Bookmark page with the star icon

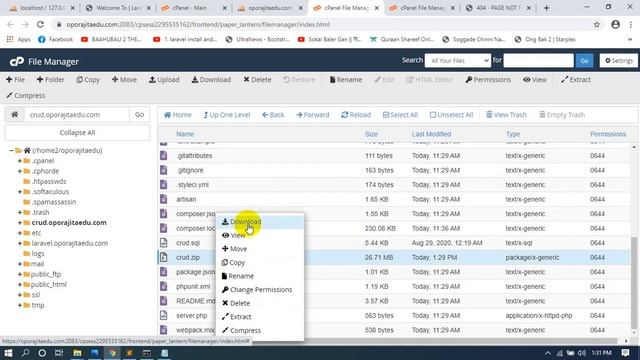(x=597, y=24)
